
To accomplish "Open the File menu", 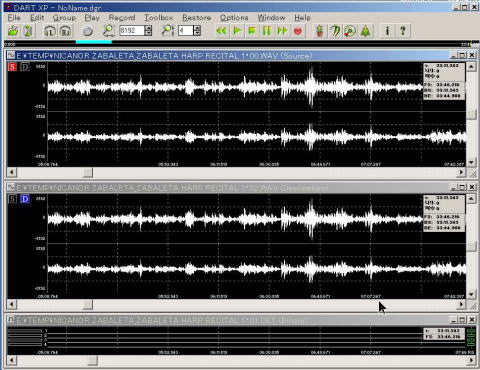I will pos(14,18).
